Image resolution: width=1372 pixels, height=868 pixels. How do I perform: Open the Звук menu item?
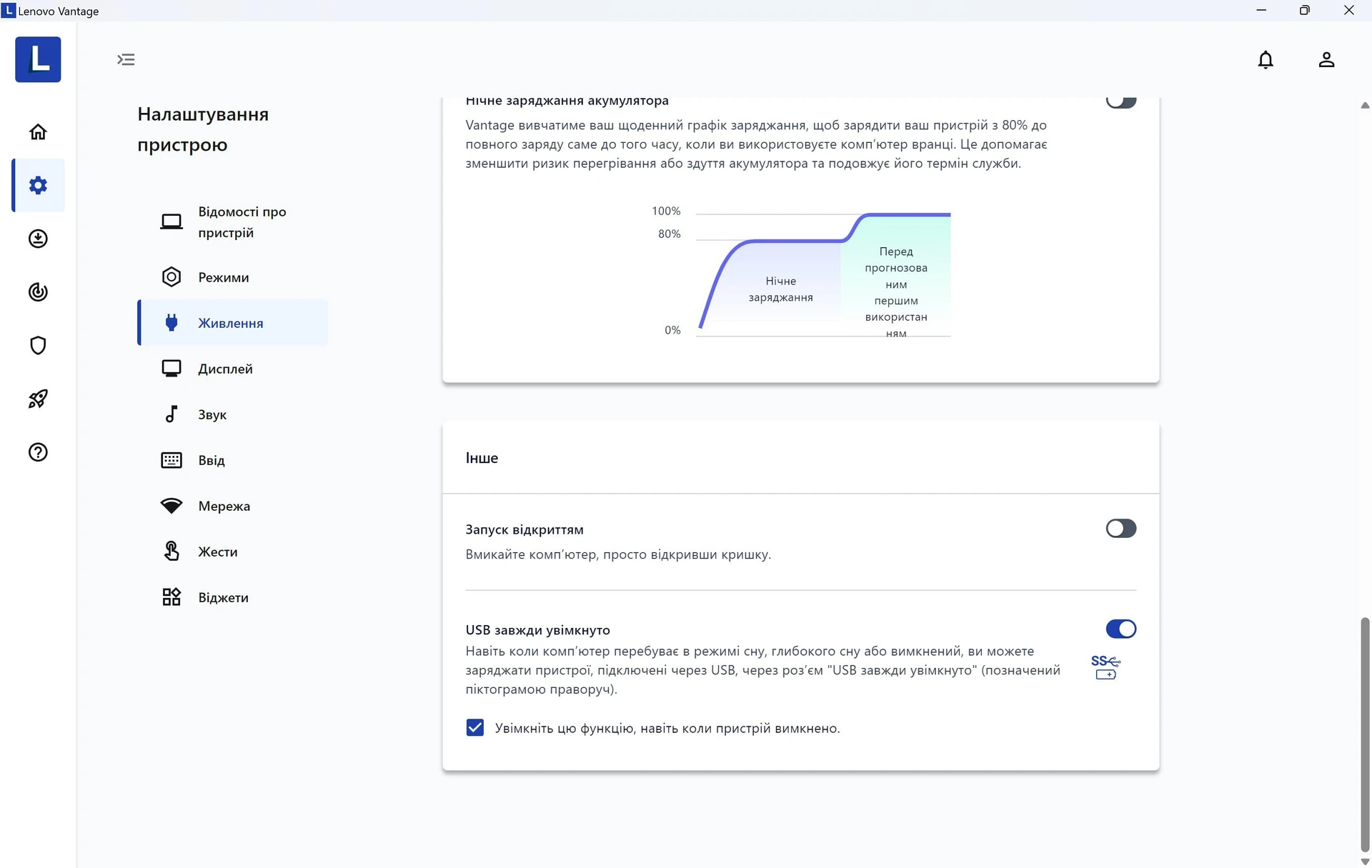(x=233, y=414)
